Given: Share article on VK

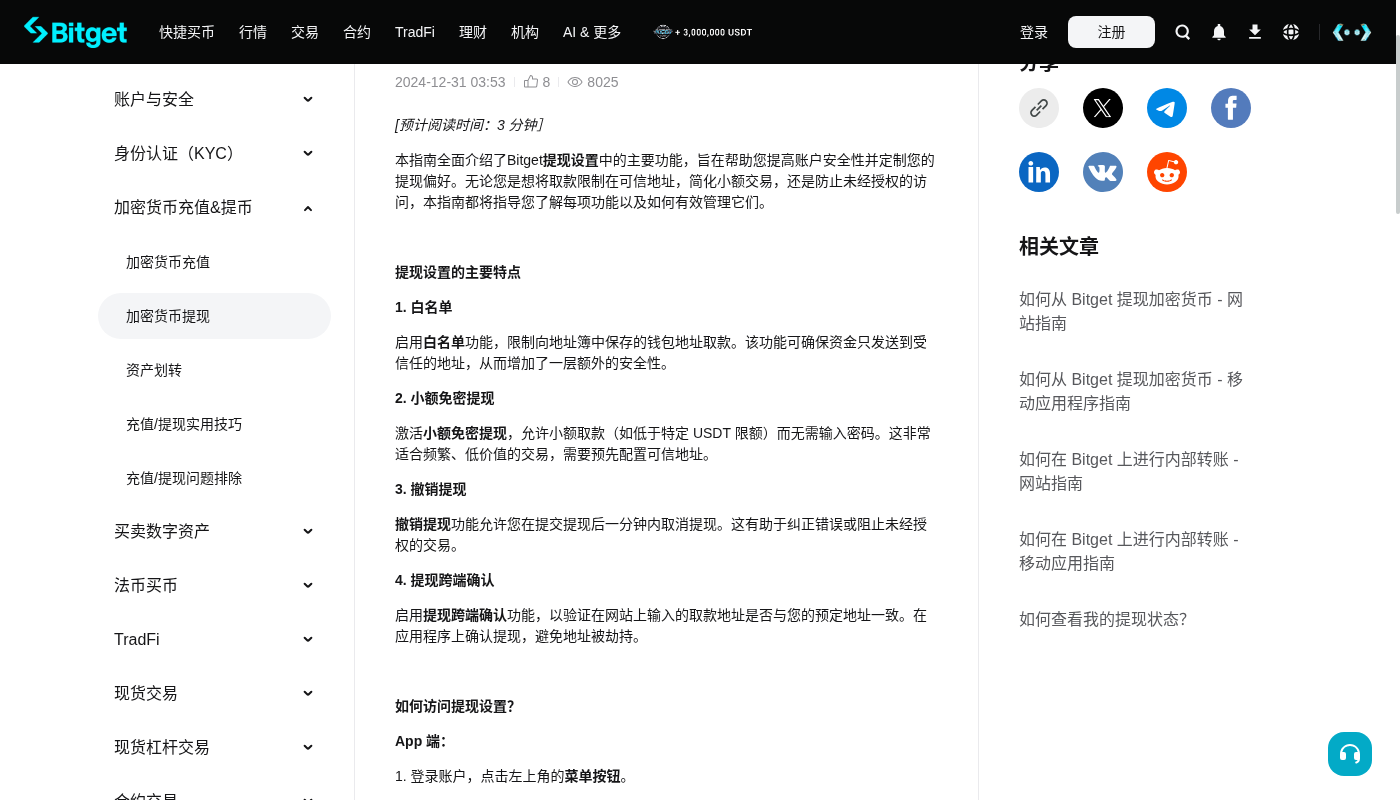Looking at the screenshot, I should click(x=1103, y=172).
